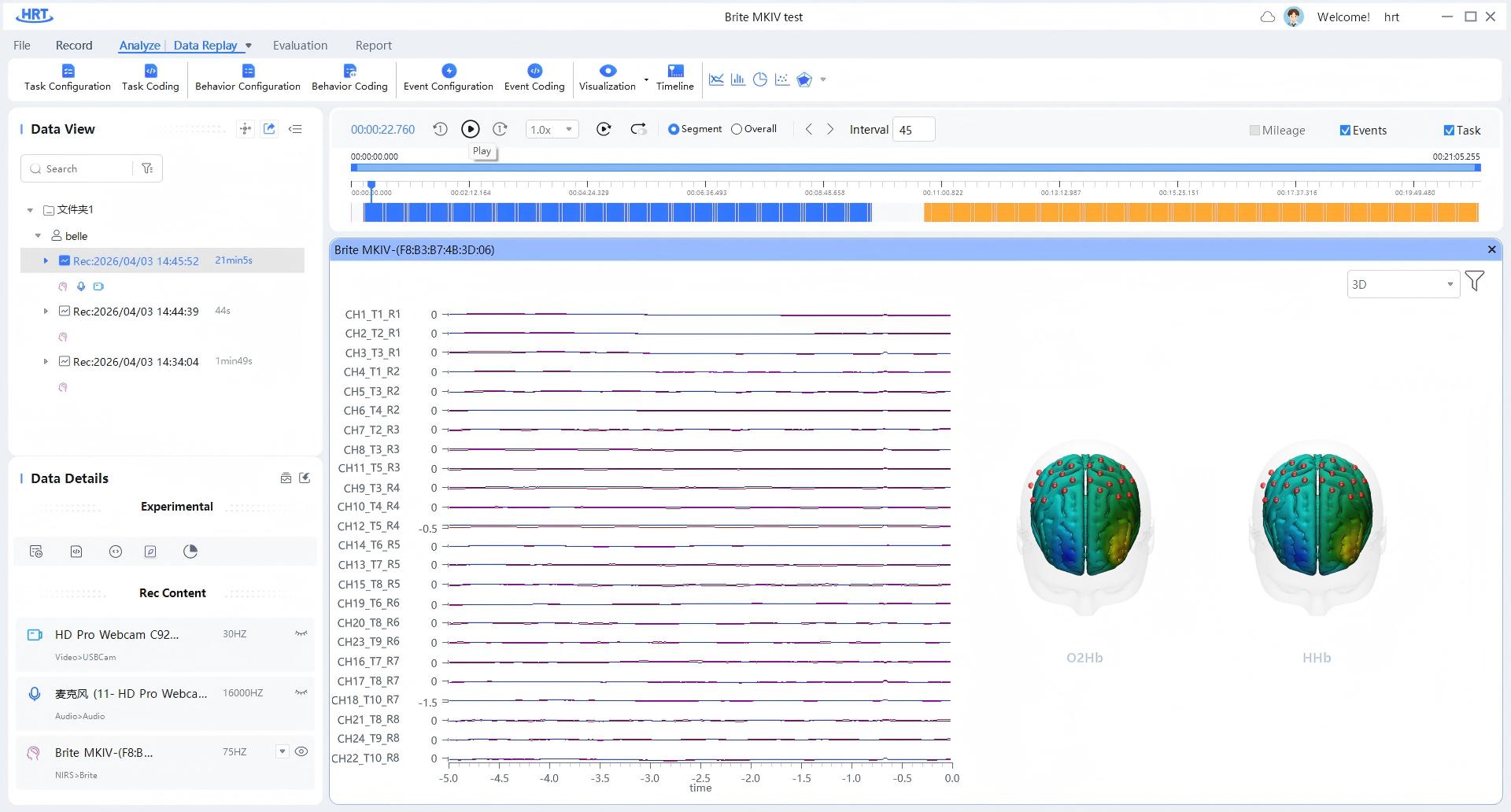Select the pie chart icon in toolbar

(760, 79)
